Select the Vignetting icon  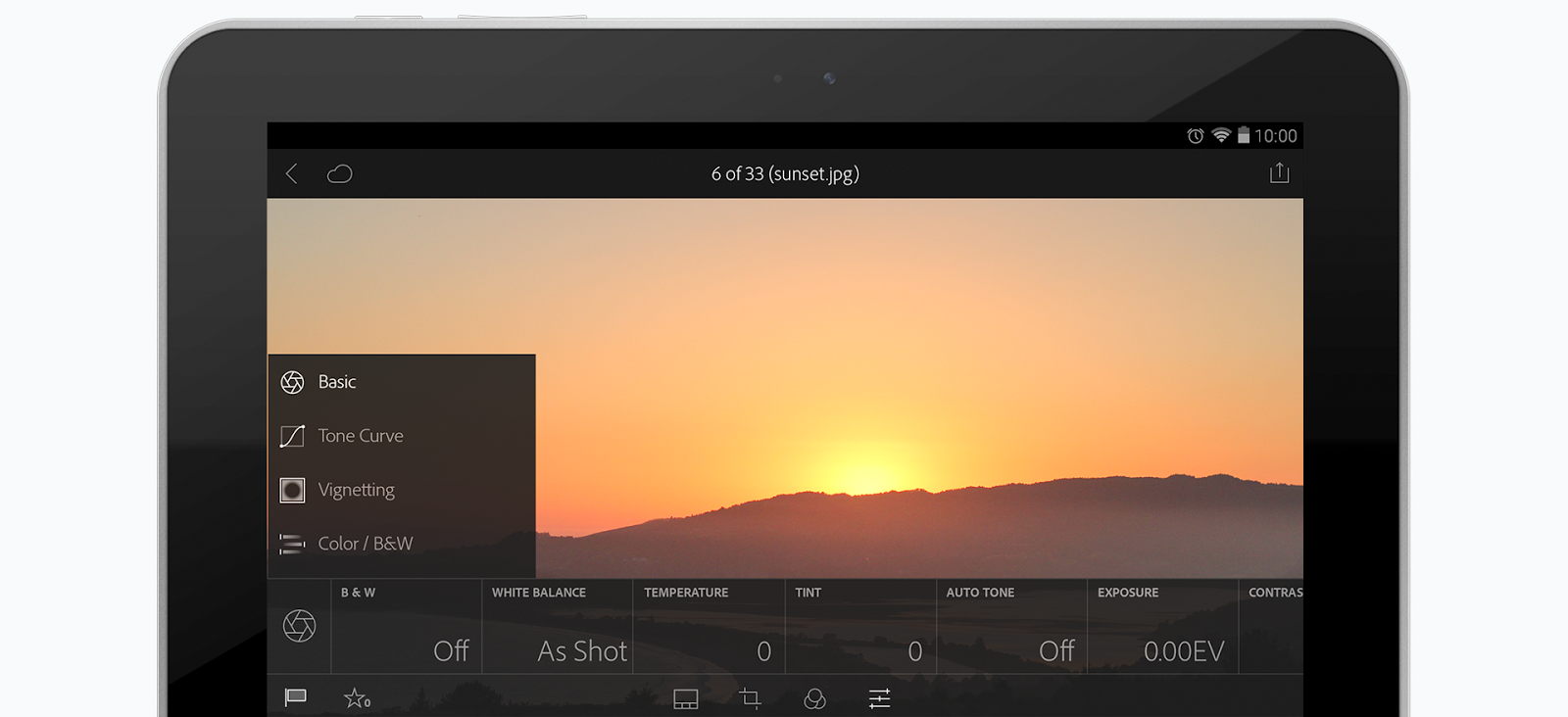[x=292, y=490]
